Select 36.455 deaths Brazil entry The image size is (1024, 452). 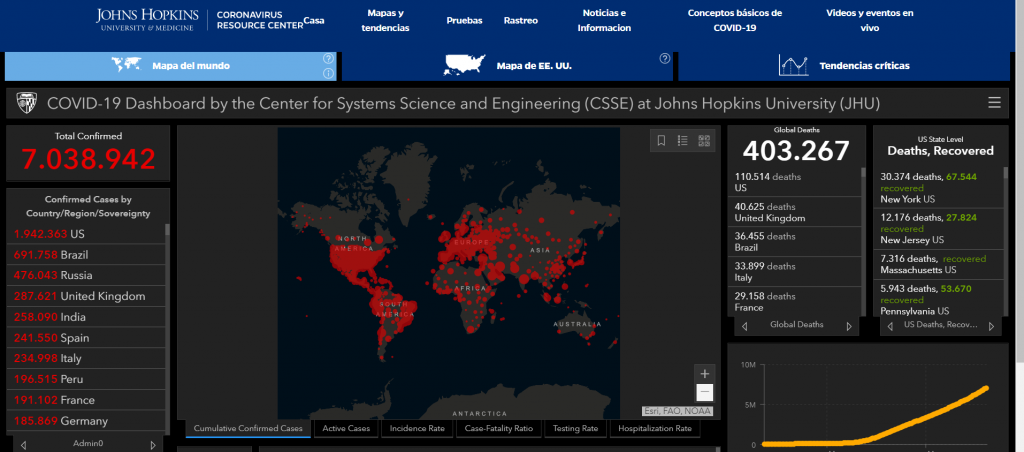794,242
